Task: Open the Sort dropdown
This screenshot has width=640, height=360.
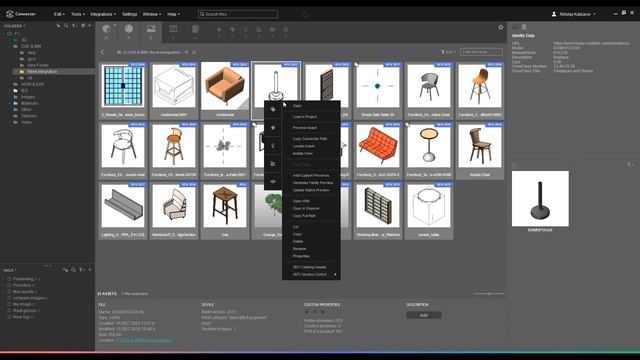Action: click(448, 52)
